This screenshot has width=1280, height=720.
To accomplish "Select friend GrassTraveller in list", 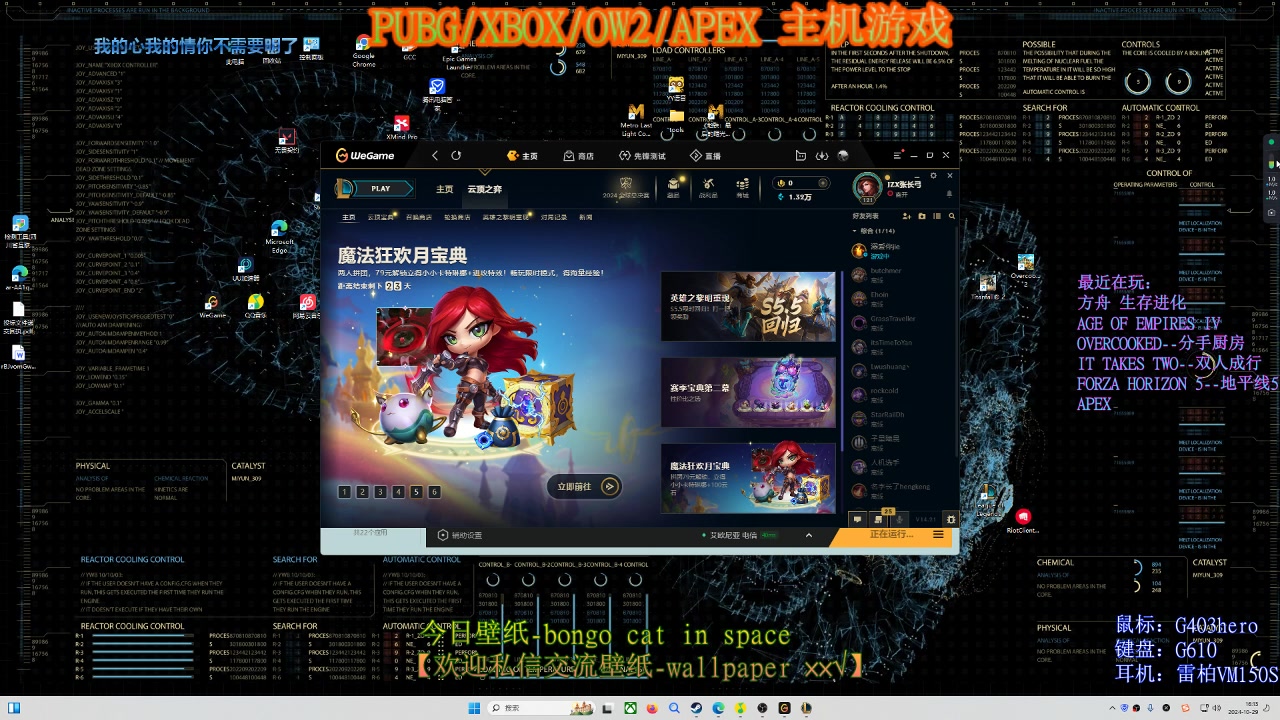I will click(903, 322).
